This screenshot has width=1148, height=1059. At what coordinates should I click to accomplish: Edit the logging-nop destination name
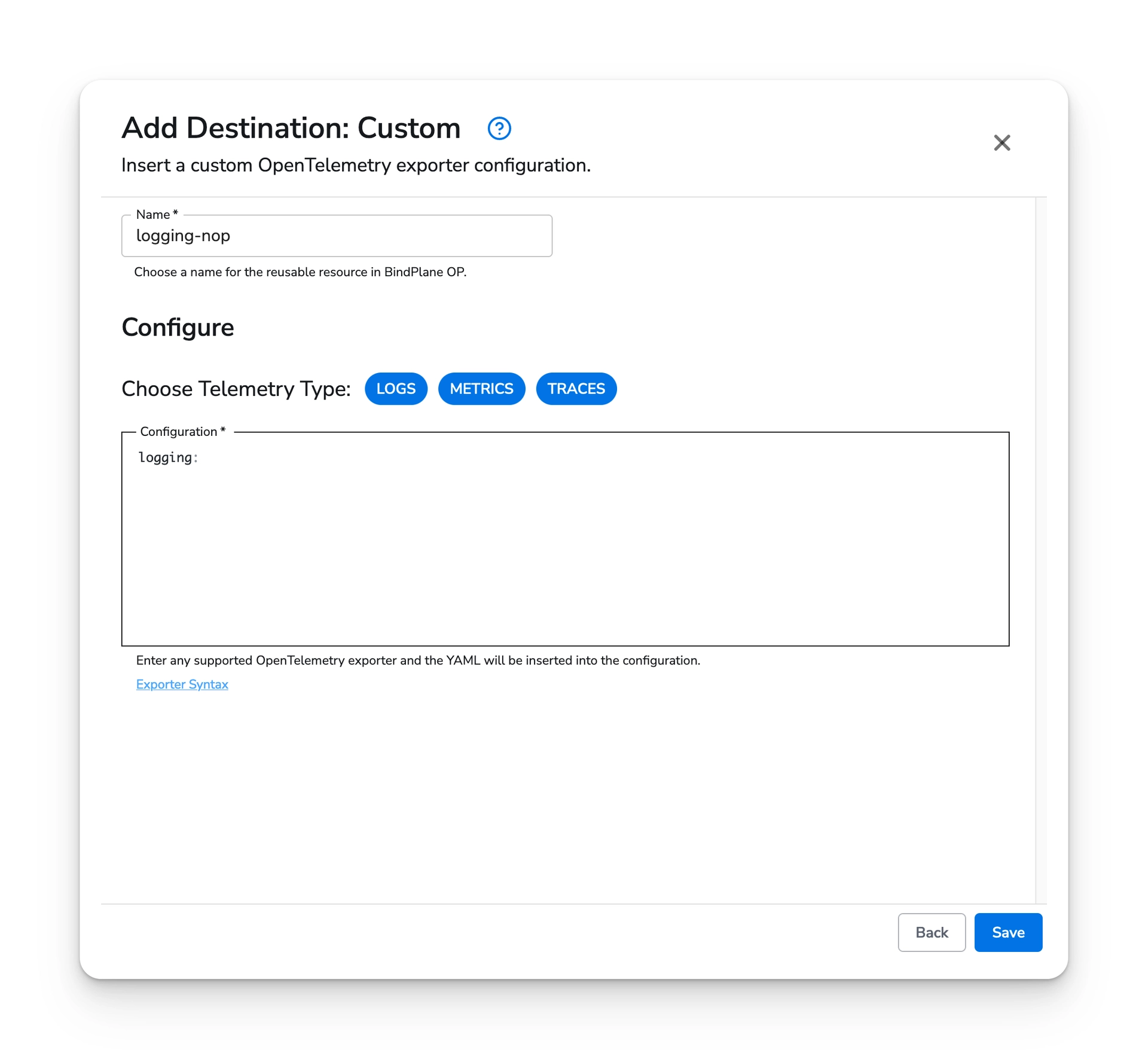point(337,236)
